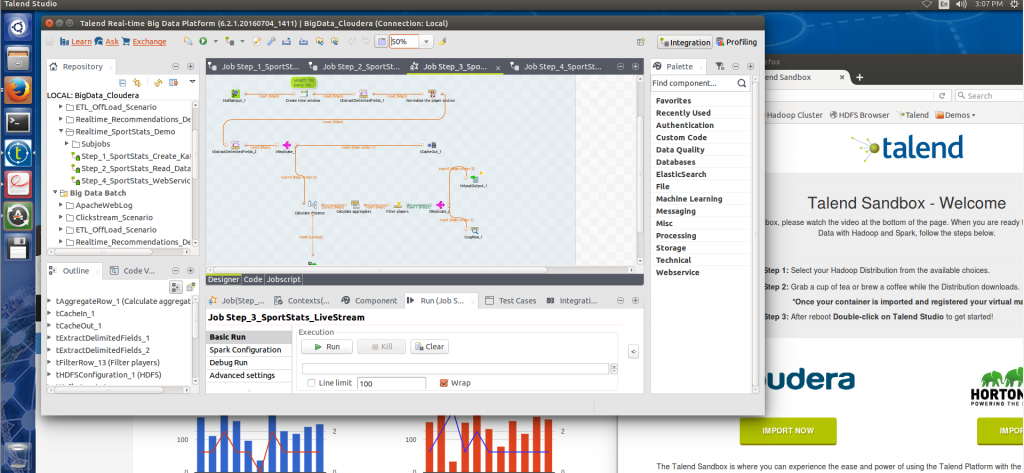1024x473 pixels.
Task: Enable the Line limit checkbox
Action: [x=312, y=383]
